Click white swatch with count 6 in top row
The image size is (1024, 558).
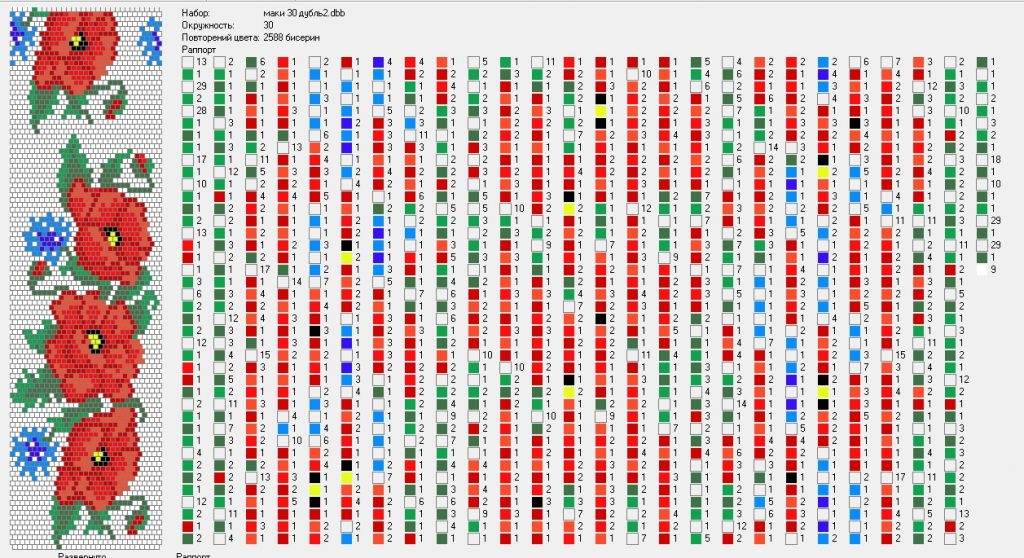pos(855,62)
